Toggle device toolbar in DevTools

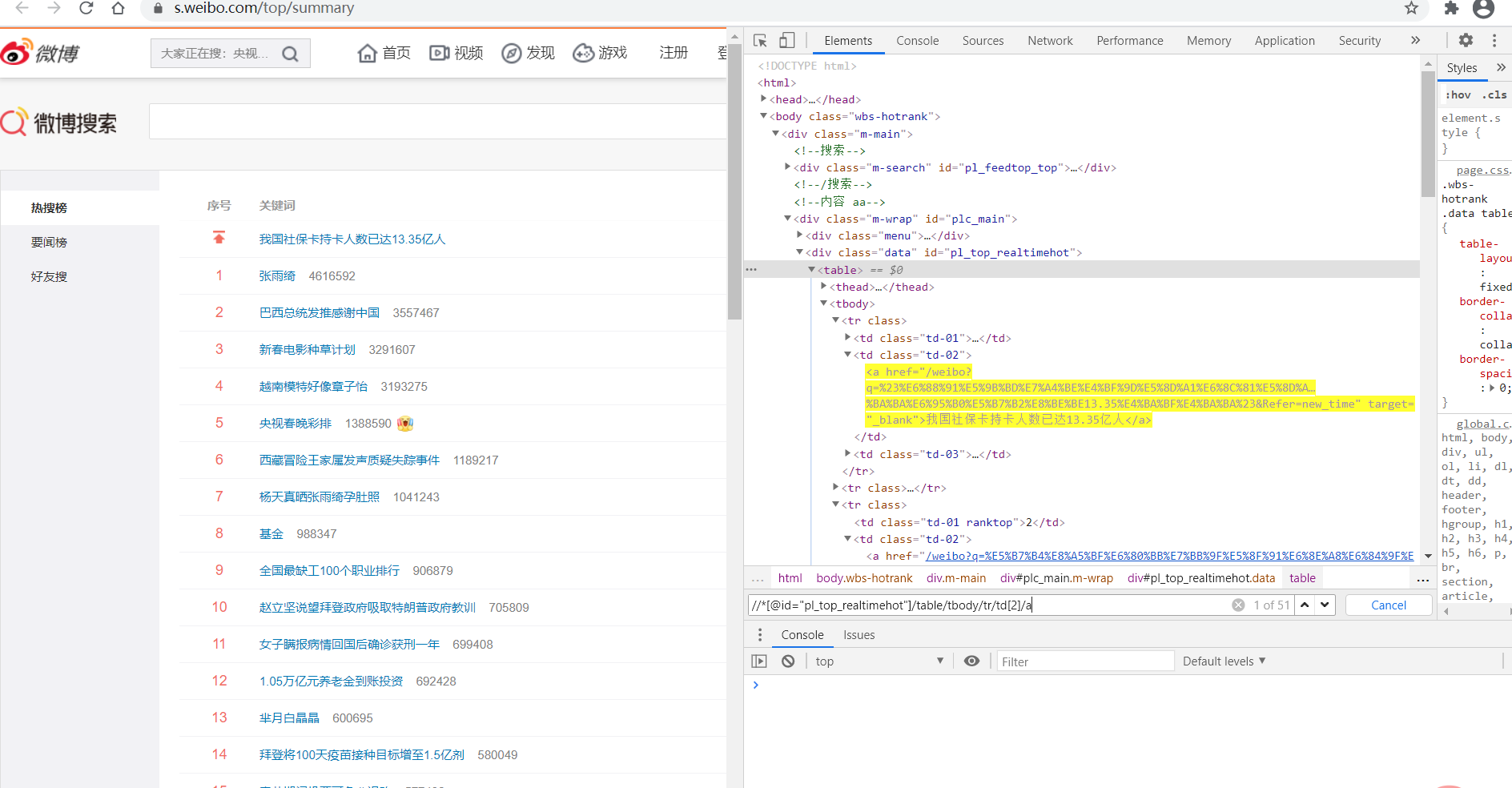tap(787, 40)
